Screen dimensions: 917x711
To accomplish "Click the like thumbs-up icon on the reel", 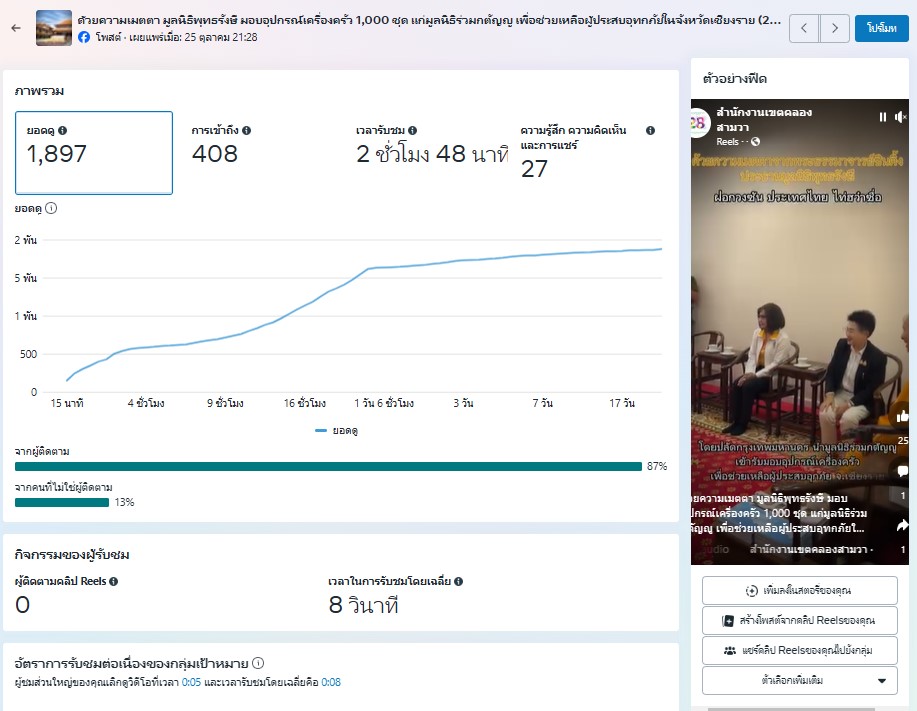I will pos(902,417).
